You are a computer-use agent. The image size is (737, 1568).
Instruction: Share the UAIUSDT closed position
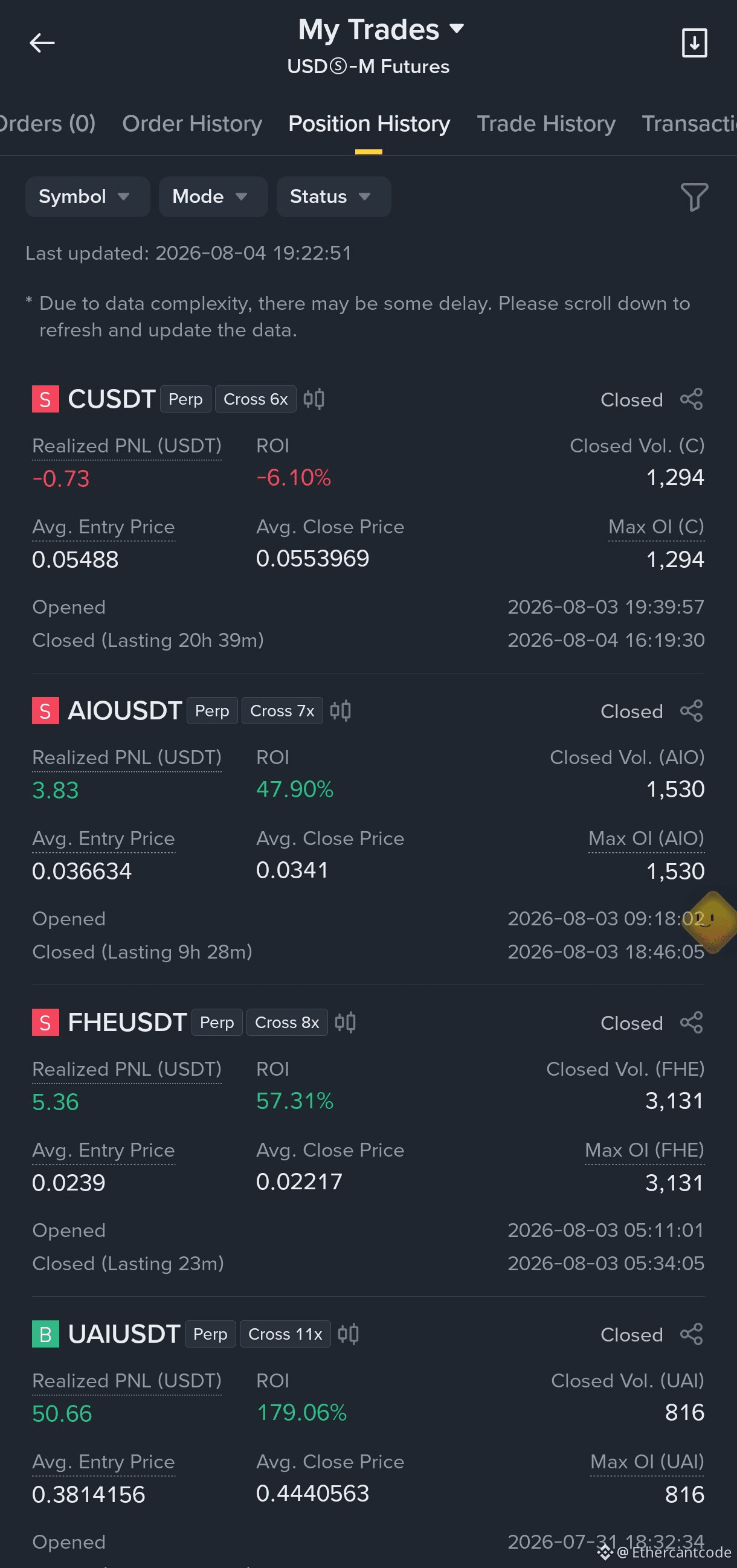(691, 1334)
